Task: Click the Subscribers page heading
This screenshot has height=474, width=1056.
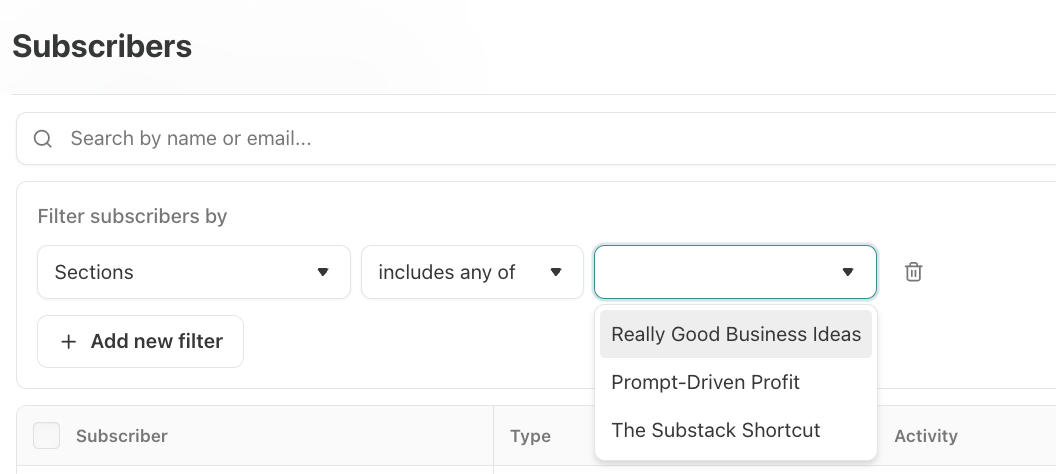Action: pos(102,46)
